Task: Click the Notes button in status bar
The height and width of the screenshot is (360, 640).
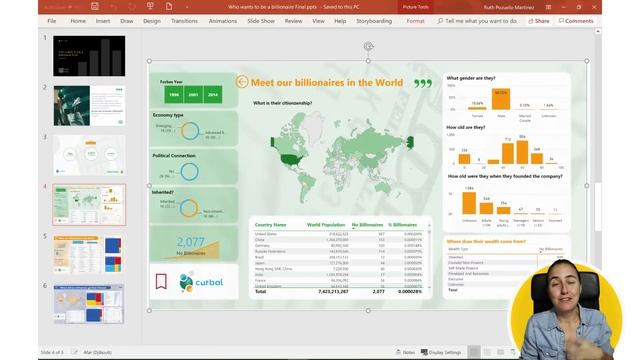Action: click(x=405, y=352)
